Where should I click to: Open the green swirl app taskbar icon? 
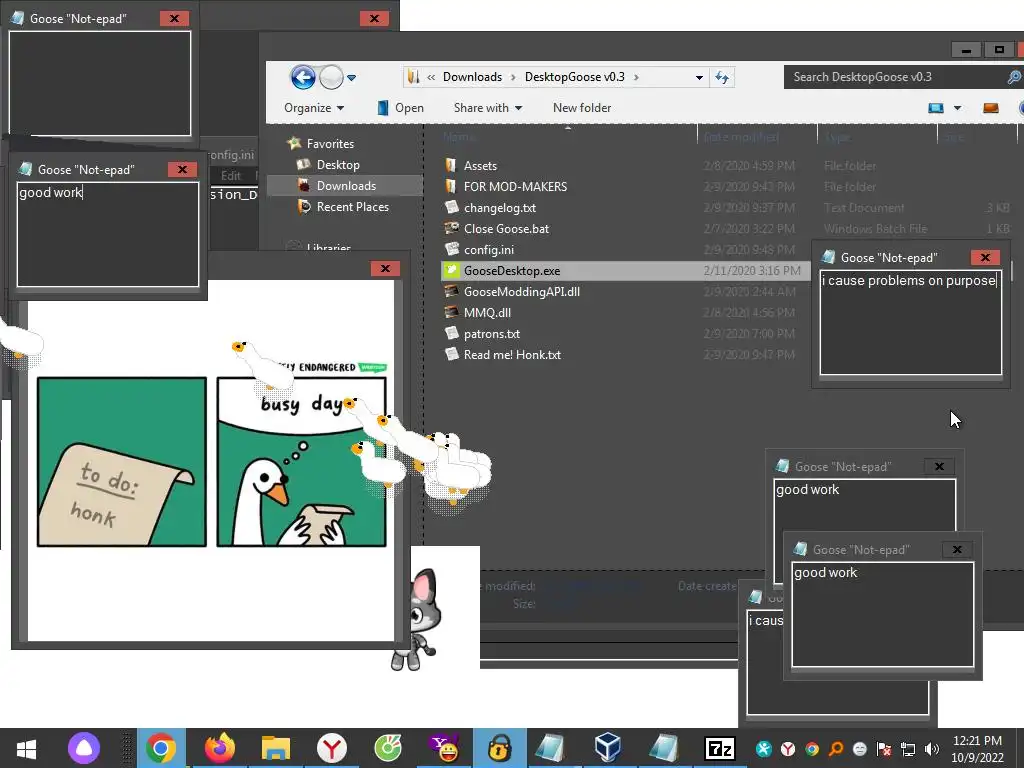[x=388, y=748]
